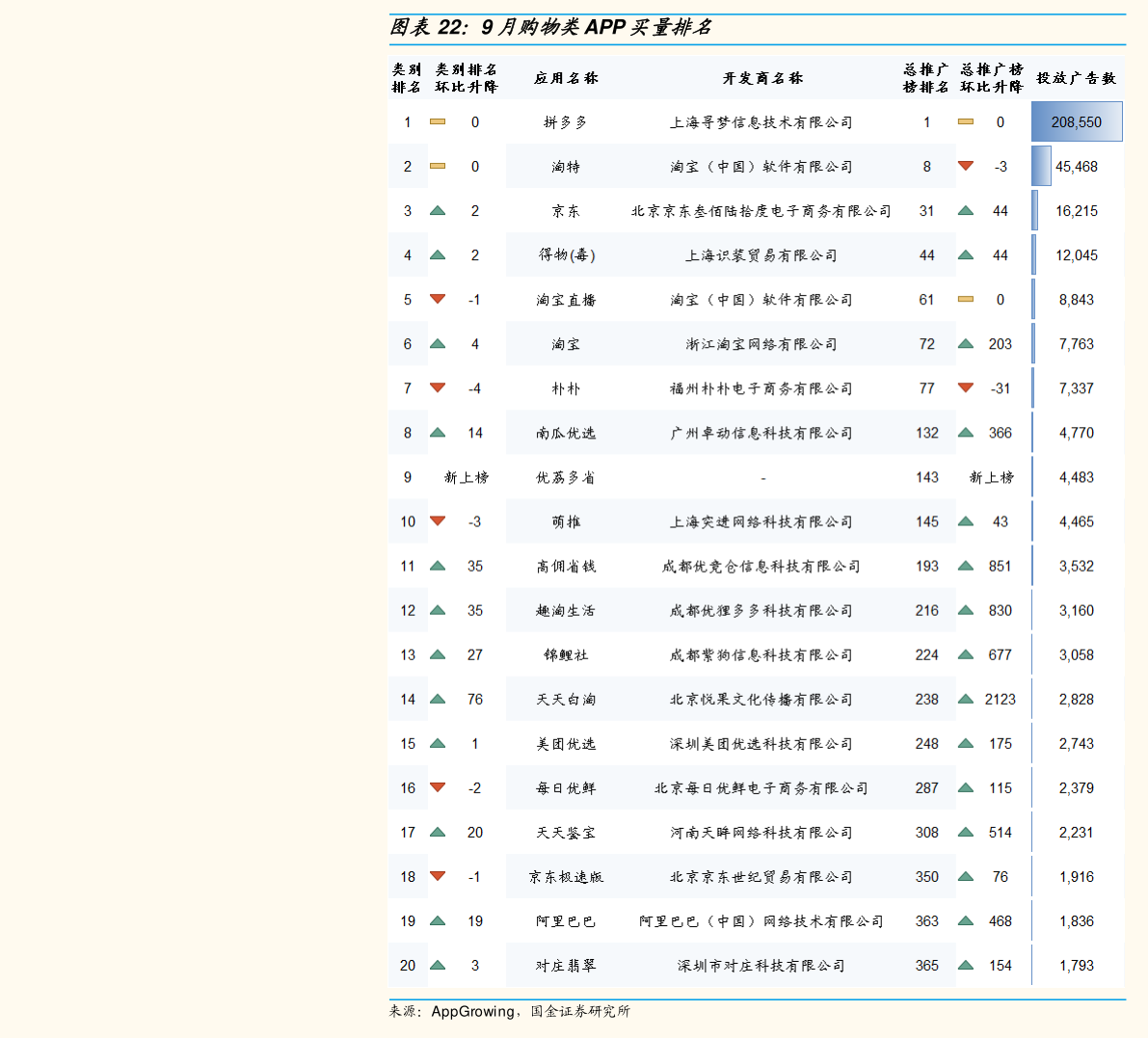Click the green up arrow beside 203
The image size is (1148, 1038).
[966, 343]
